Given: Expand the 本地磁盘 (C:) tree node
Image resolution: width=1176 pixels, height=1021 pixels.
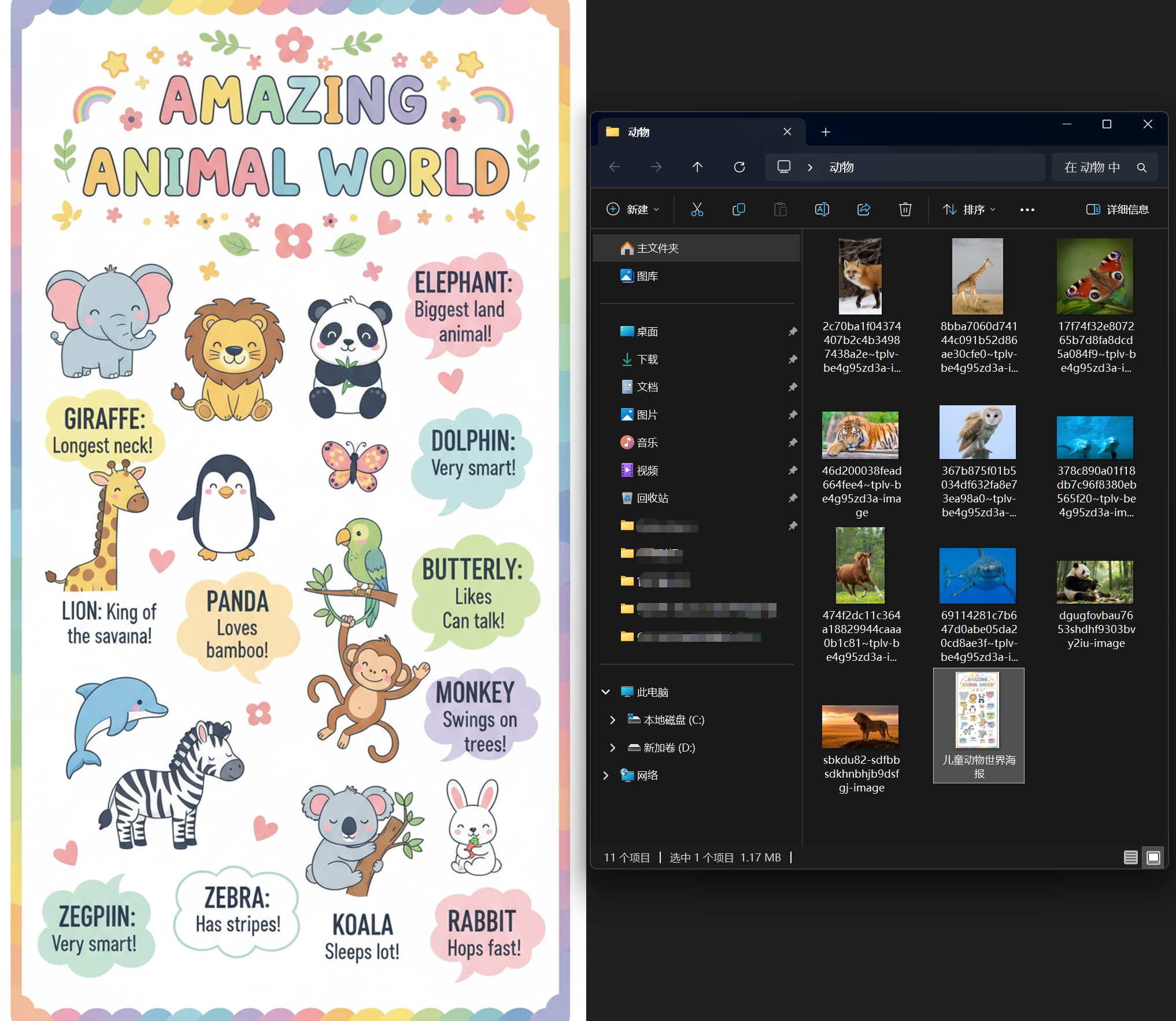Looking at the screenshot, I should click(612, 720).
